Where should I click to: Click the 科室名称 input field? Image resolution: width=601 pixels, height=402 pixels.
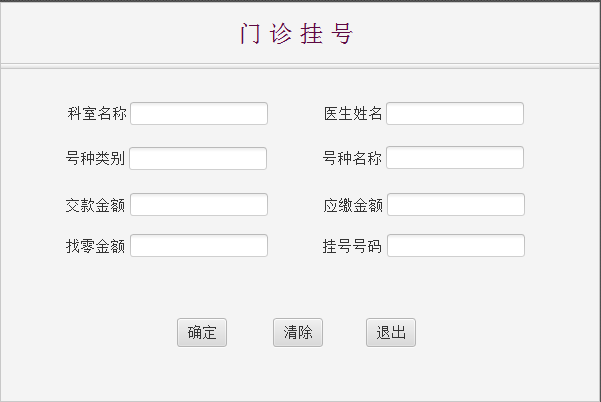coord(199,114)
